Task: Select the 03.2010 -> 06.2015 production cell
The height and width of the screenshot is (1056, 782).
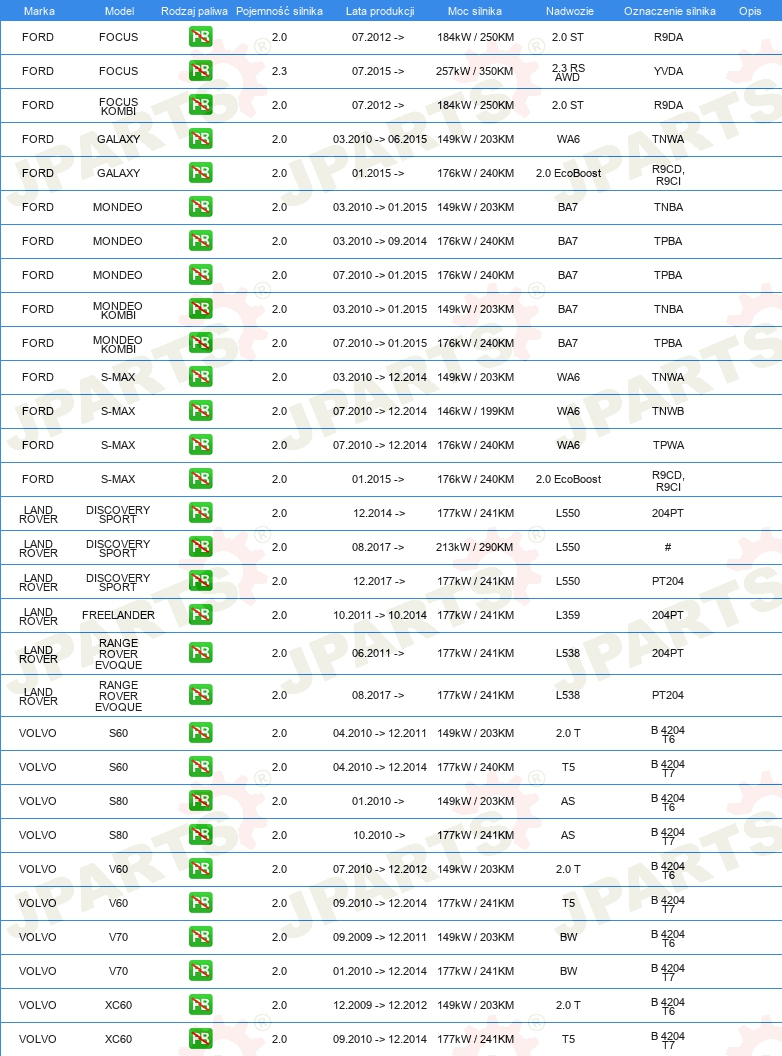Action: [380, 139]
